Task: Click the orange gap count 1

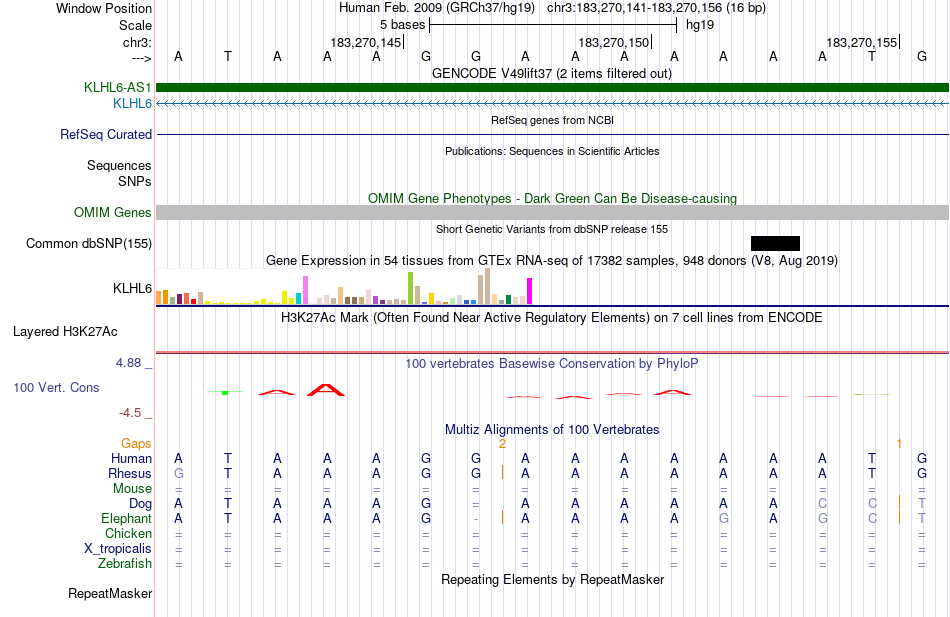Action: pos(899,444)
